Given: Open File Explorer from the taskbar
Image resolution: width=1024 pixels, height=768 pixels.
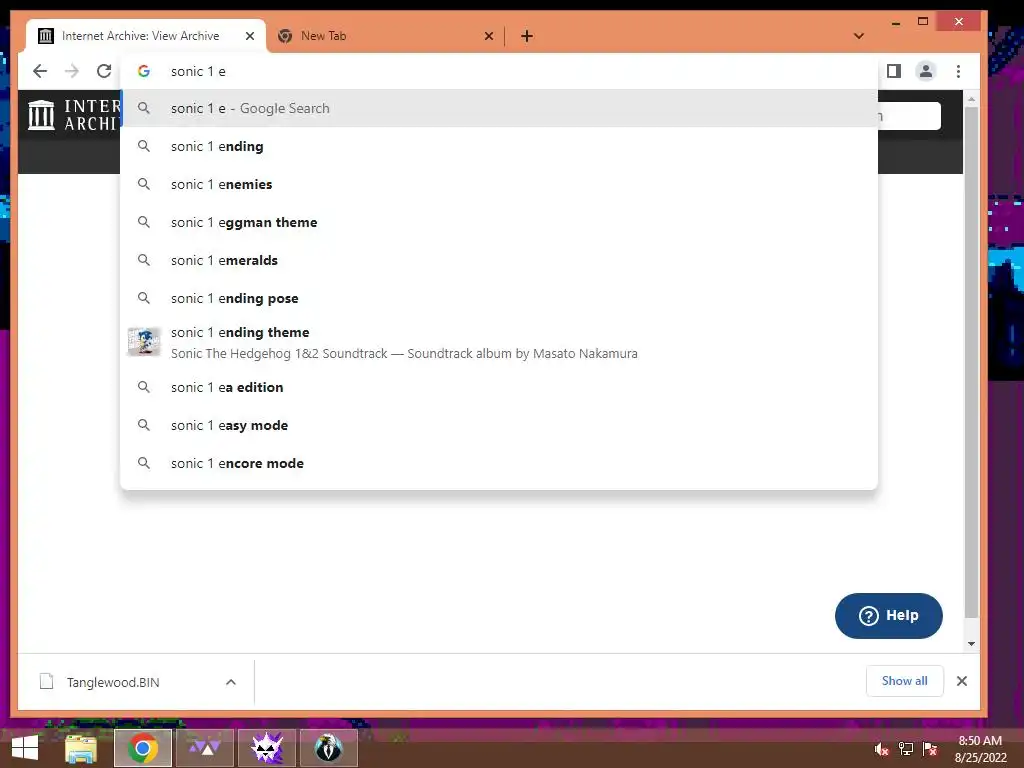Looking at the screenshot, I should coord(81,748).
